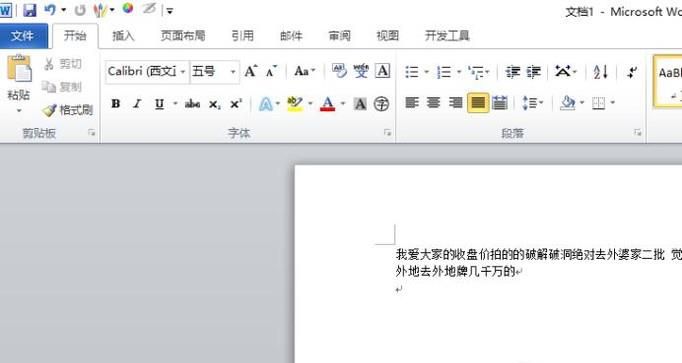The image size is (682, 363).
Task: Toggle Character Shading icon
Action: [360, 104]
